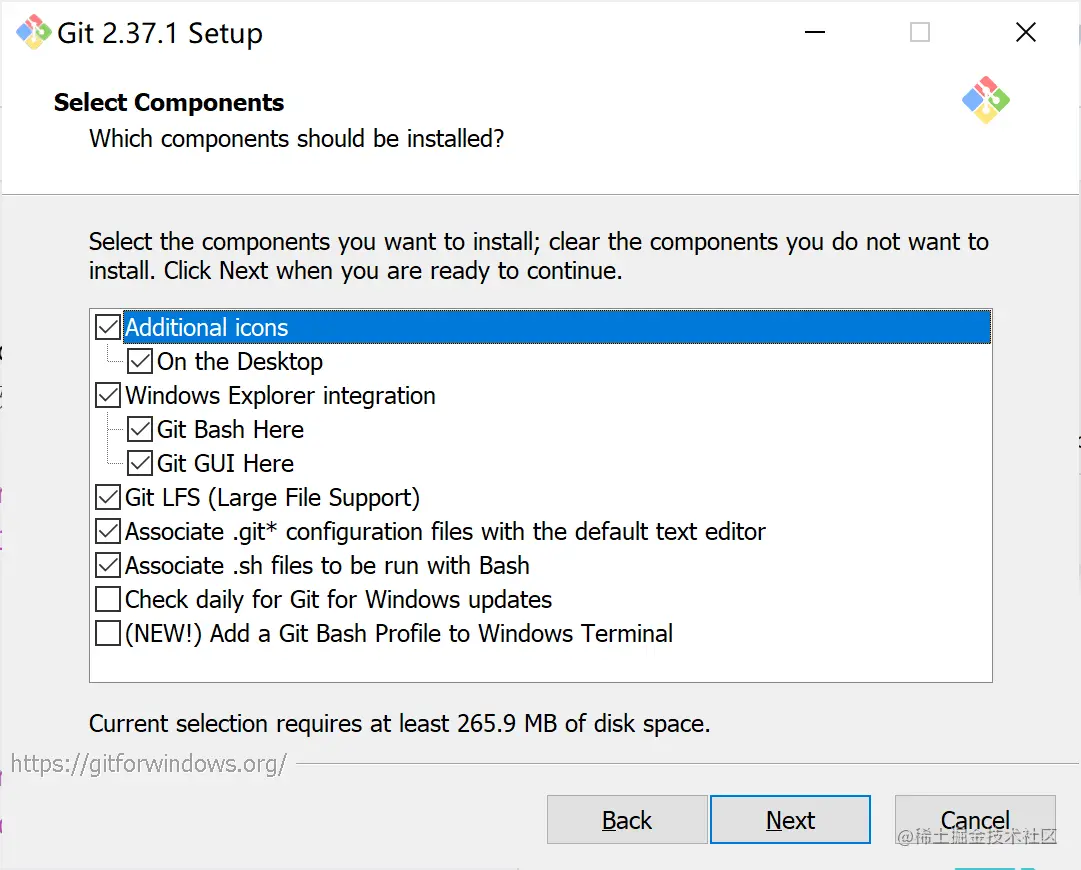Enable Add Git Bash Profile to Terminal

tap(108, 633)
